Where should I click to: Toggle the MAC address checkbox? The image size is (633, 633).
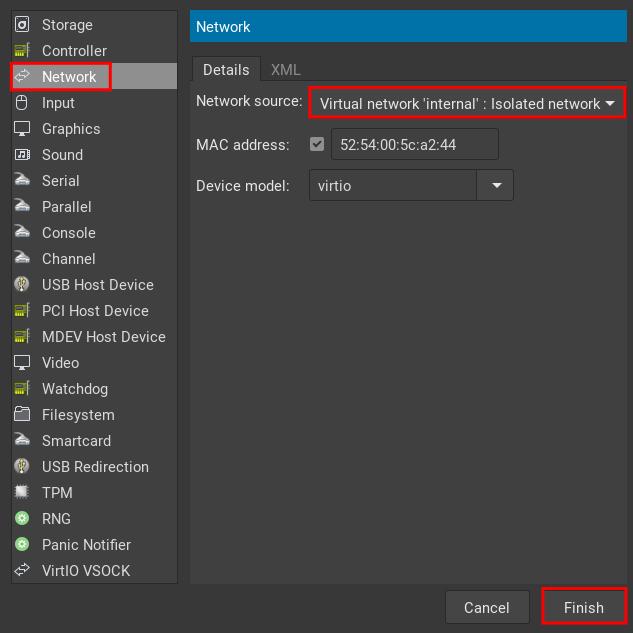317,144
